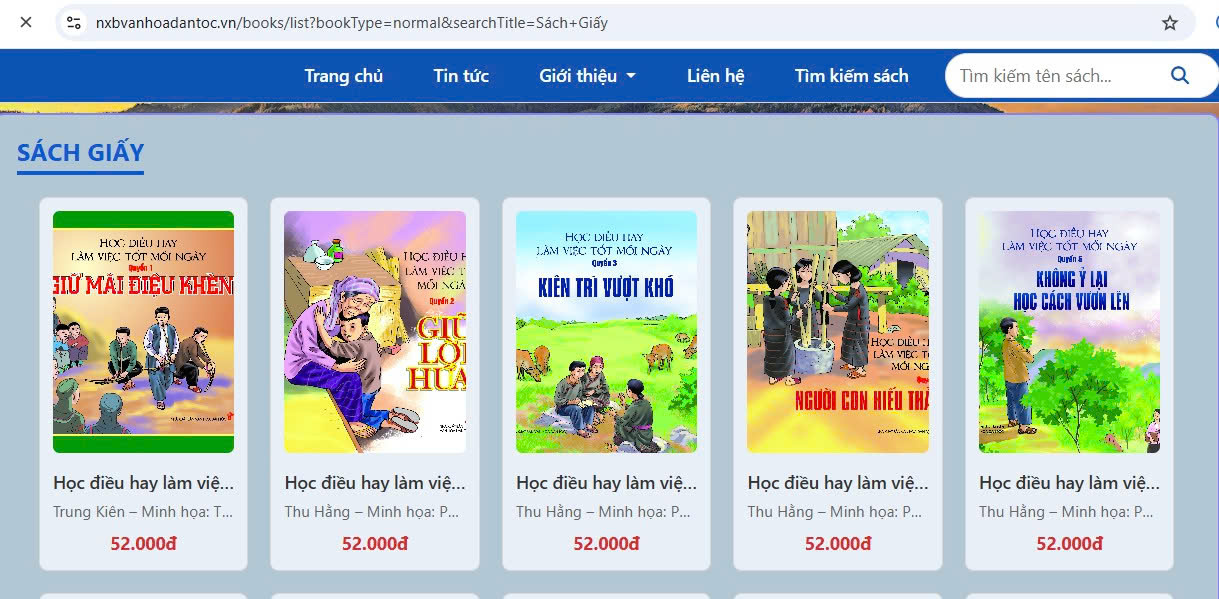The image size is (1219, 599).
Task: Open Tìm kiếm sách page
Action: tap(852, 75)
